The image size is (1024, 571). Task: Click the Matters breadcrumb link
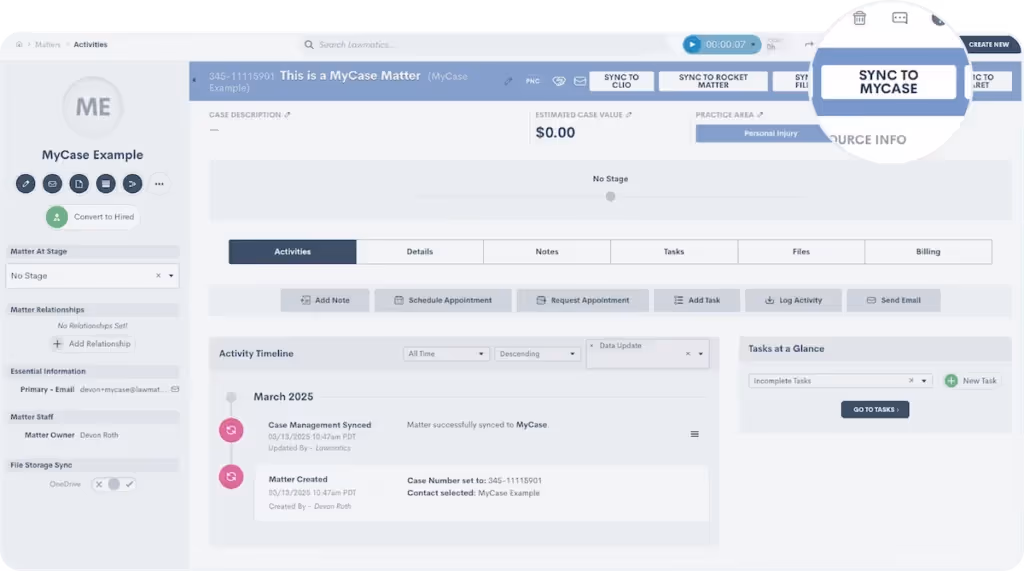[x=48, y=44]
